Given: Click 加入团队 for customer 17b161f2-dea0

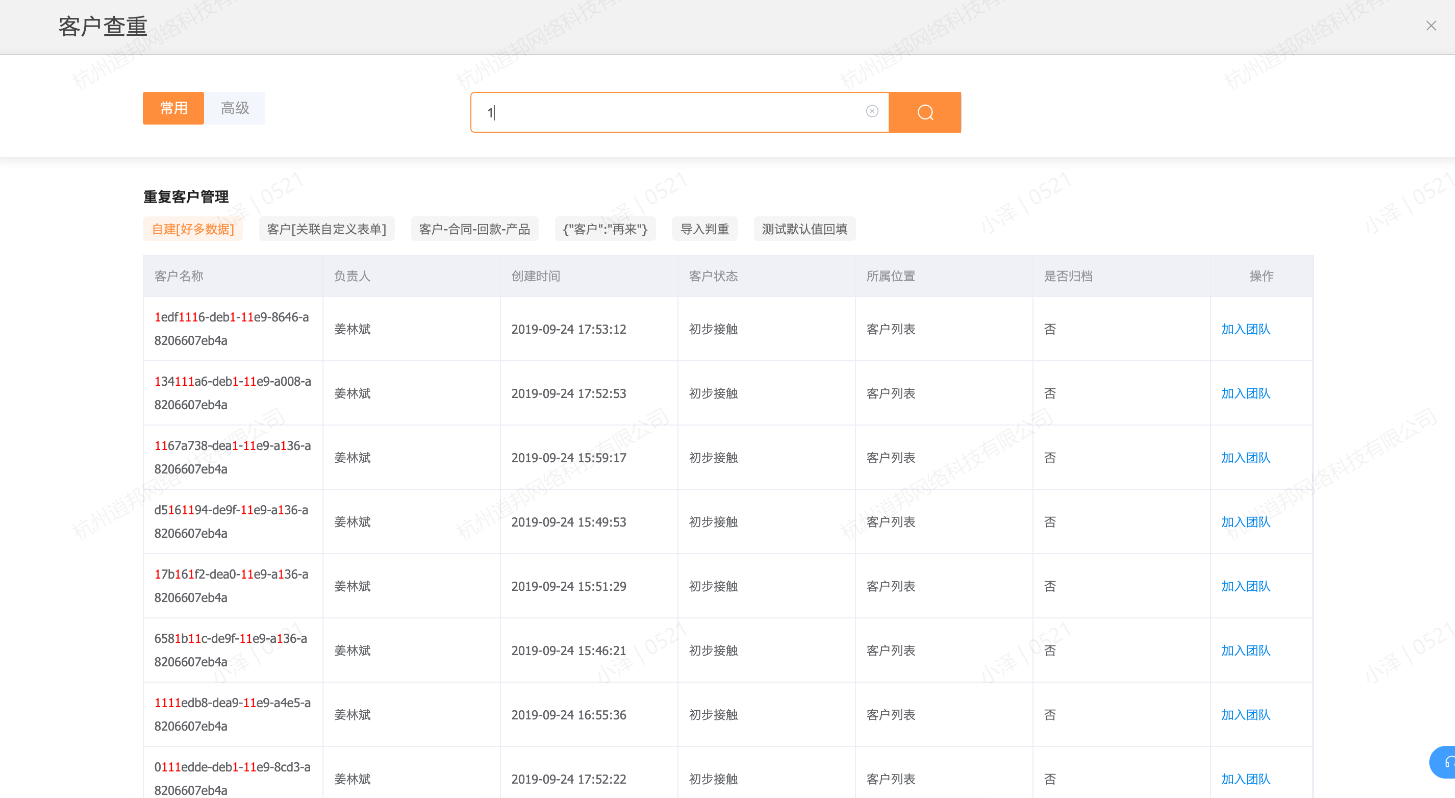Looking at the screenshot, I should [x=1246, y=586].
